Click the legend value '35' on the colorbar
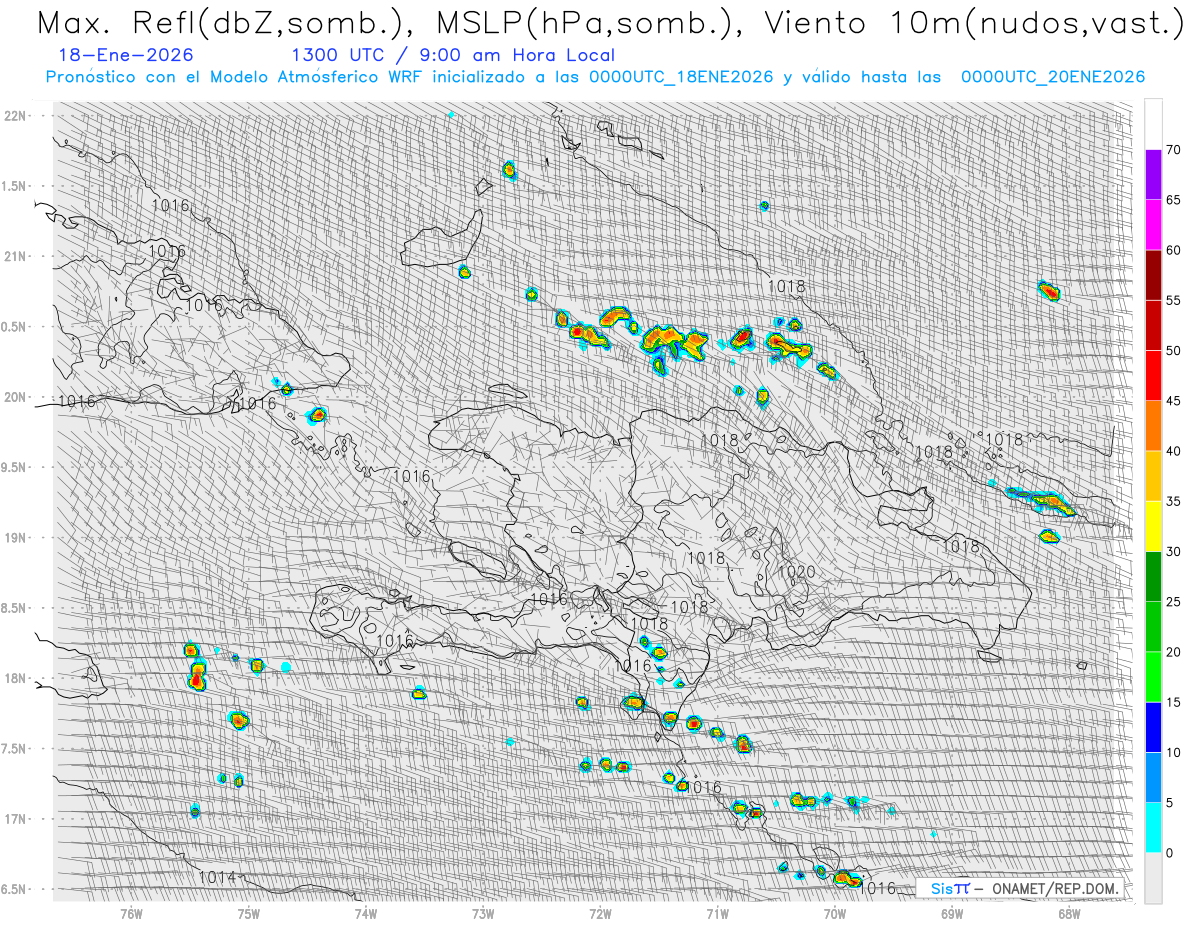The width and height of the screenshot is (1200, 927). tap(1174, 501)
